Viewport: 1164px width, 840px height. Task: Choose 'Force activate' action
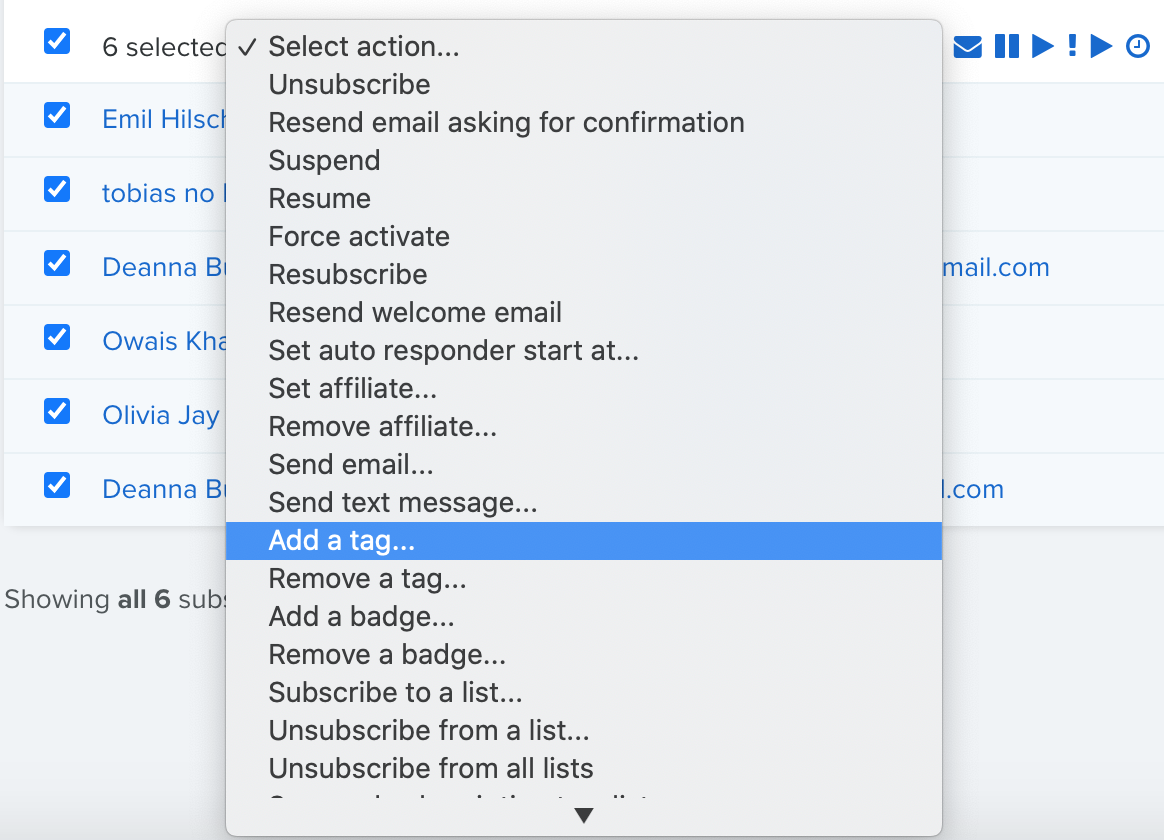click(583, 237)
